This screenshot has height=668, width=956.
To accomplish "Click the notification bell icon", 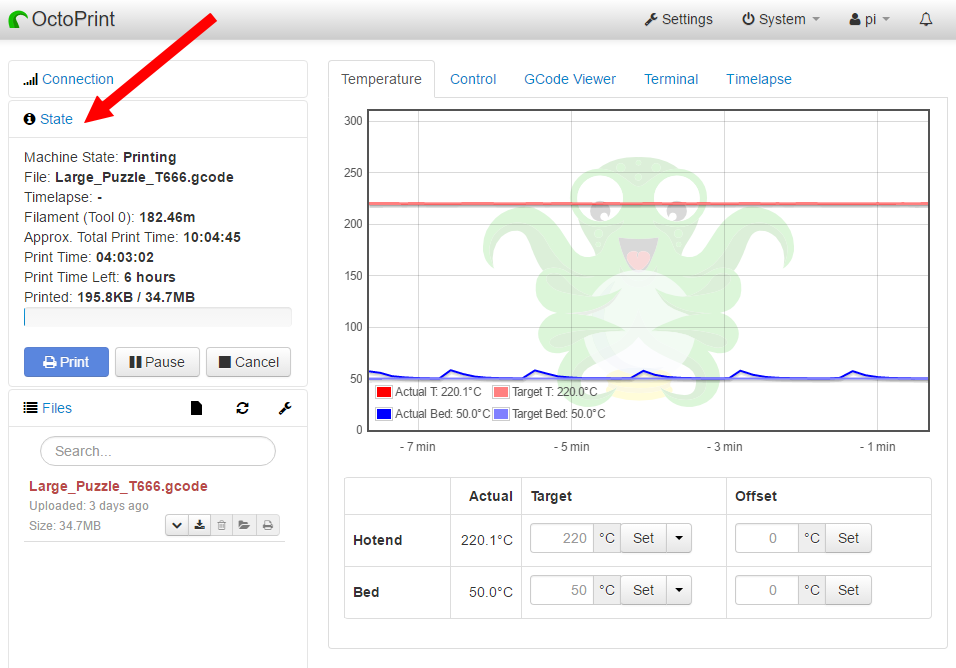I will point(925,19).
